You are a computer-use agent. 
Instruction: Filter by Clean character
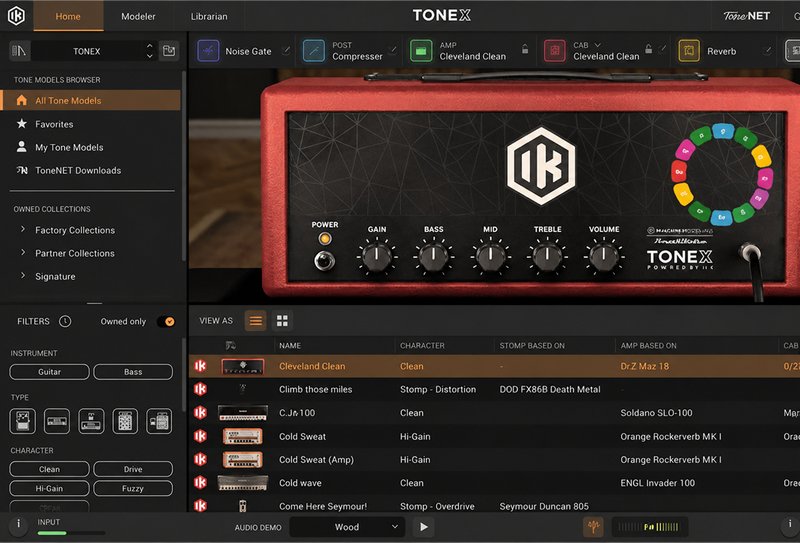(49, 469)
